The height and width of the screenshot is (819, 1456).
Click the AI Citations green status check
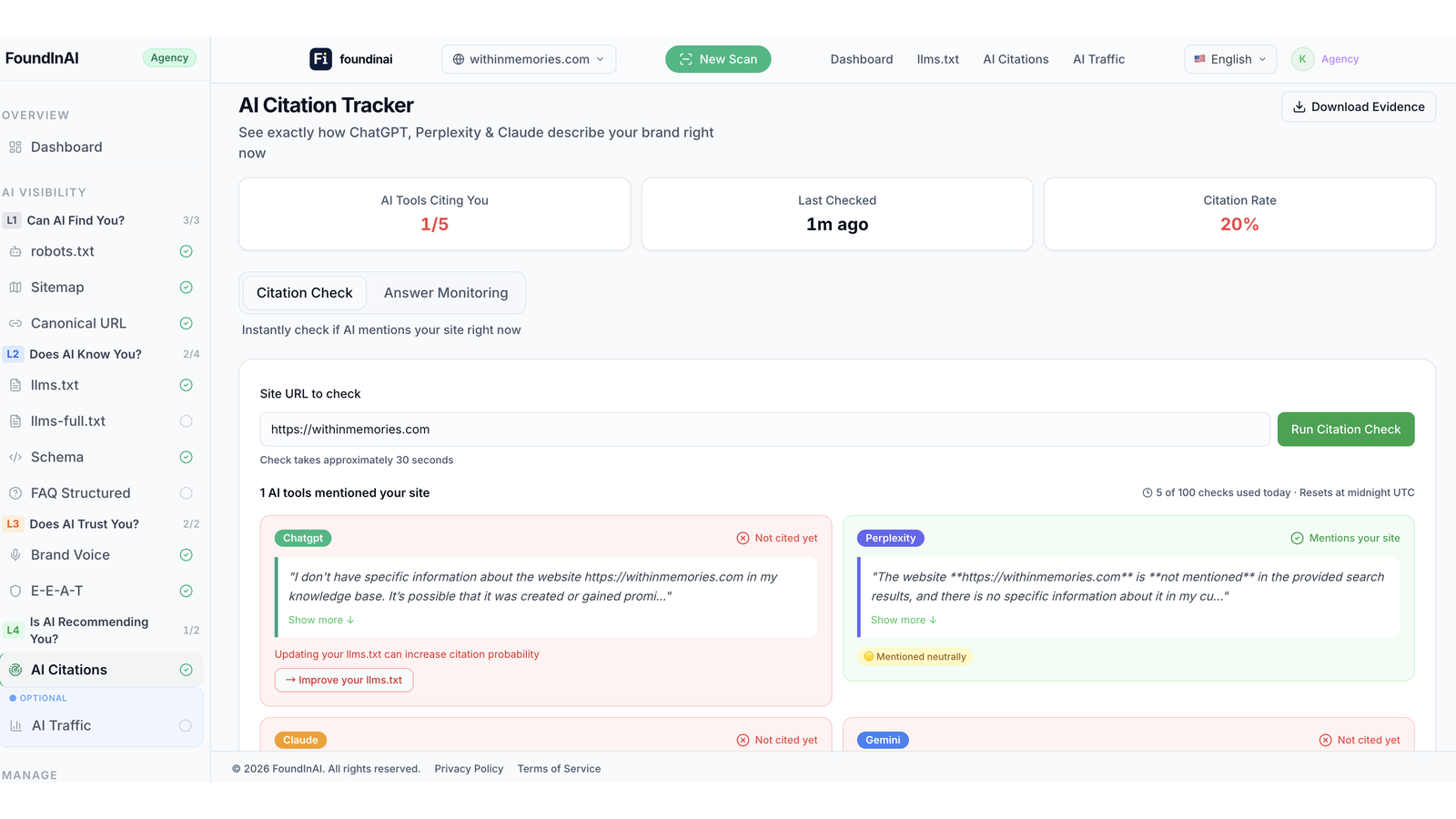[186, 670]
